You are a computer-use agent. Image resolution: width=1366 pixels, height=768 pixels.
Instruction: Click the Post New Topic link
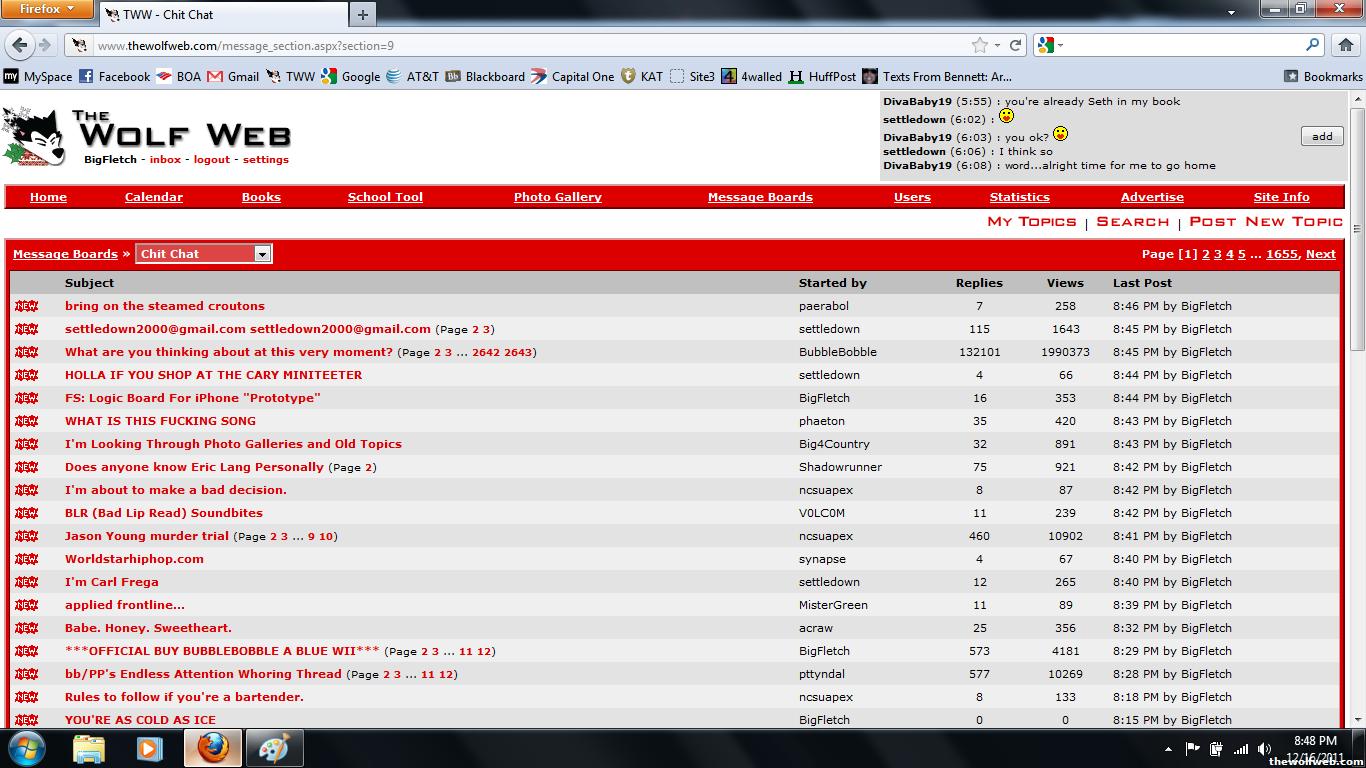pyautogui.click(x=1265, y=222)
